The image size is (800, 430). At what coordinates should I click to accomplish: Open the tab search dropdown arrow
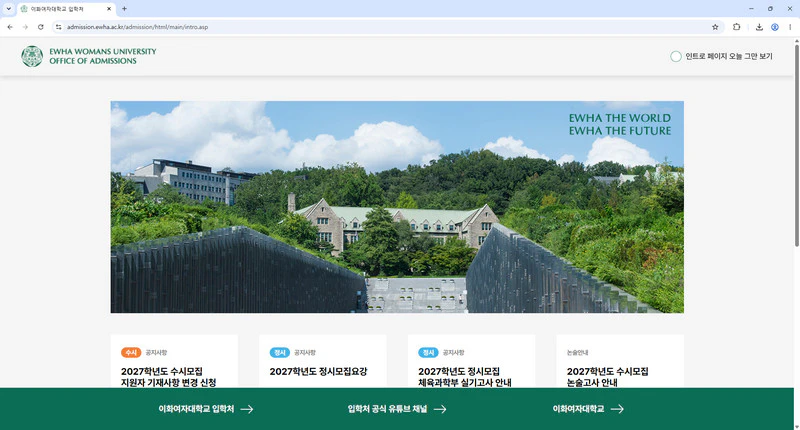pos(8,9)
